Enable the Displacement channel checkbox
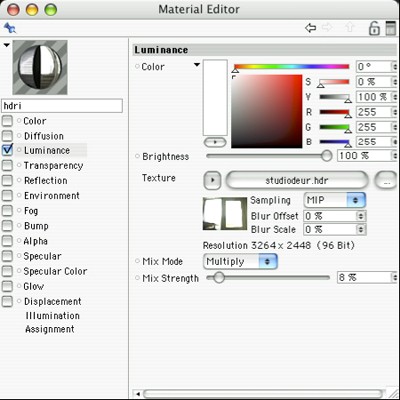This screenshot has width=400, height=400. pyautogui.click(x=7, y=301)
